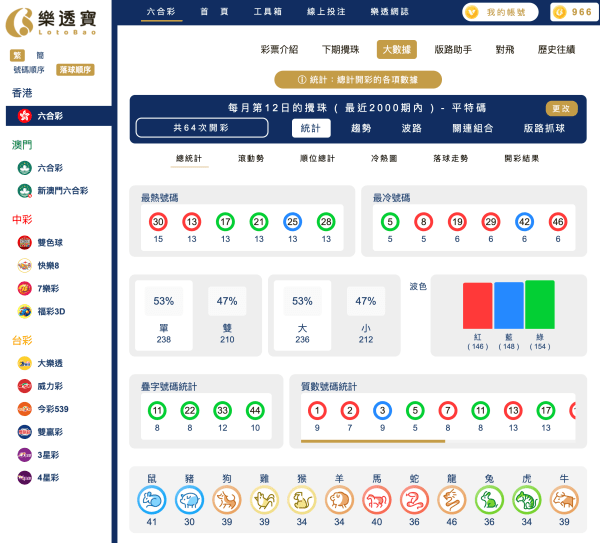This screenshot has width=600, height=543.
Task: Toggle 落球順序 ball order display
Action: 75,70
